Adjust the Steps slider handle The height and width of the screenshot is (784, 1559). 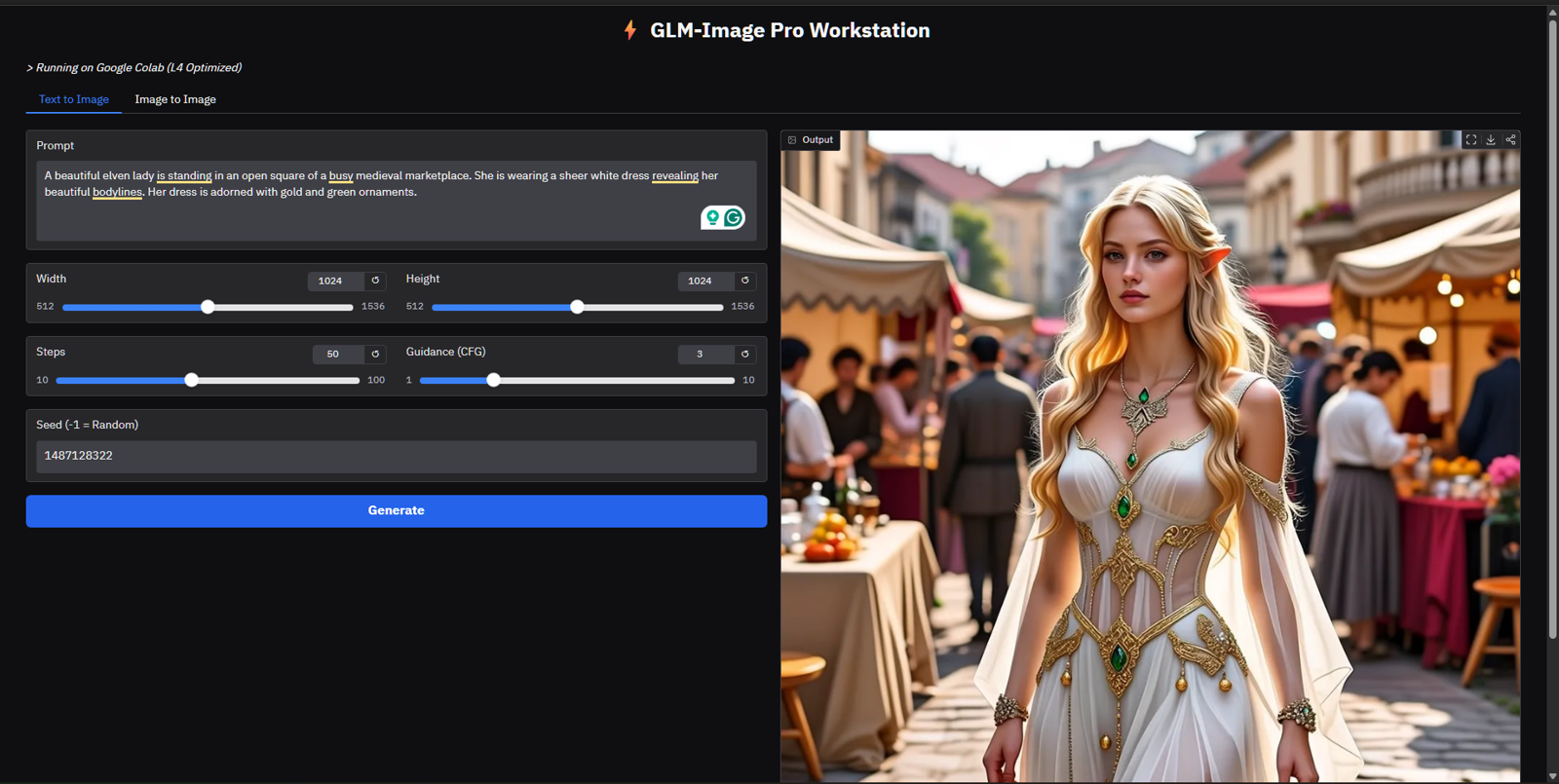[191, 380]
